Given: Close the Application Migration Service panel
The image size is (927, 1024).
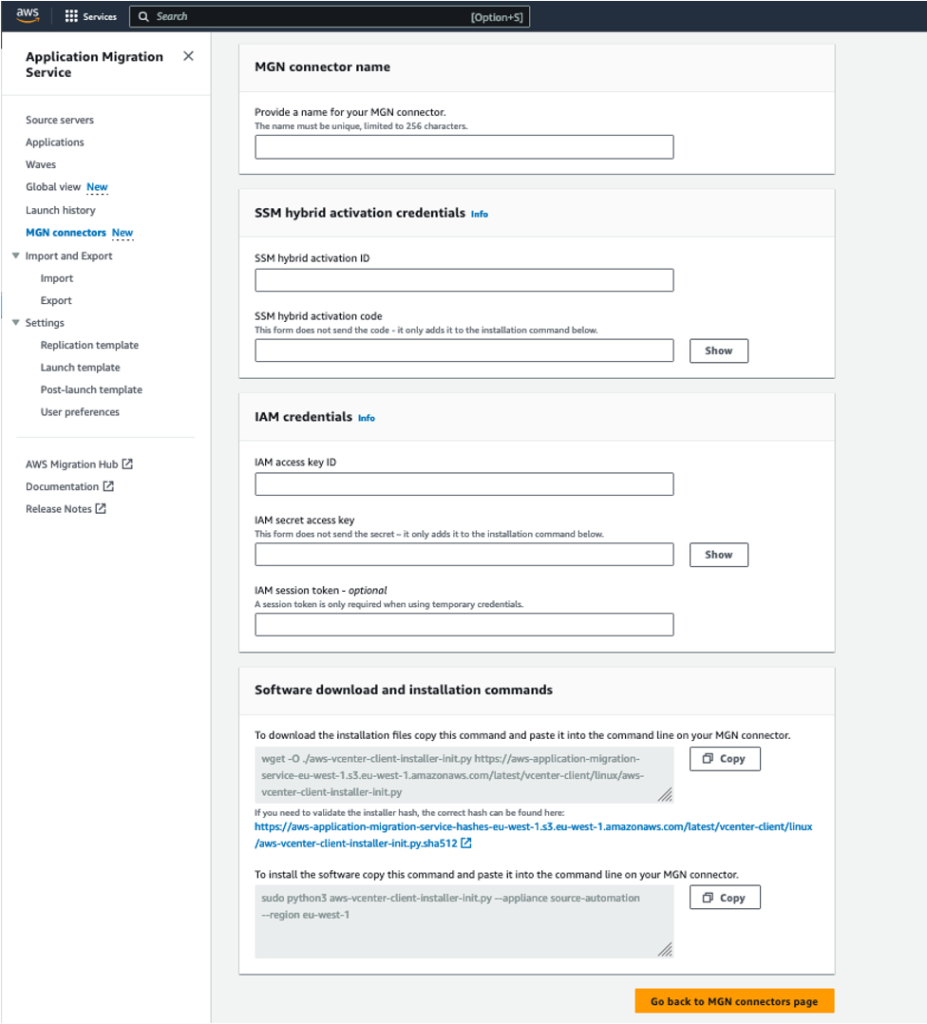Looking at the screenshot, I should click(187, 56).
